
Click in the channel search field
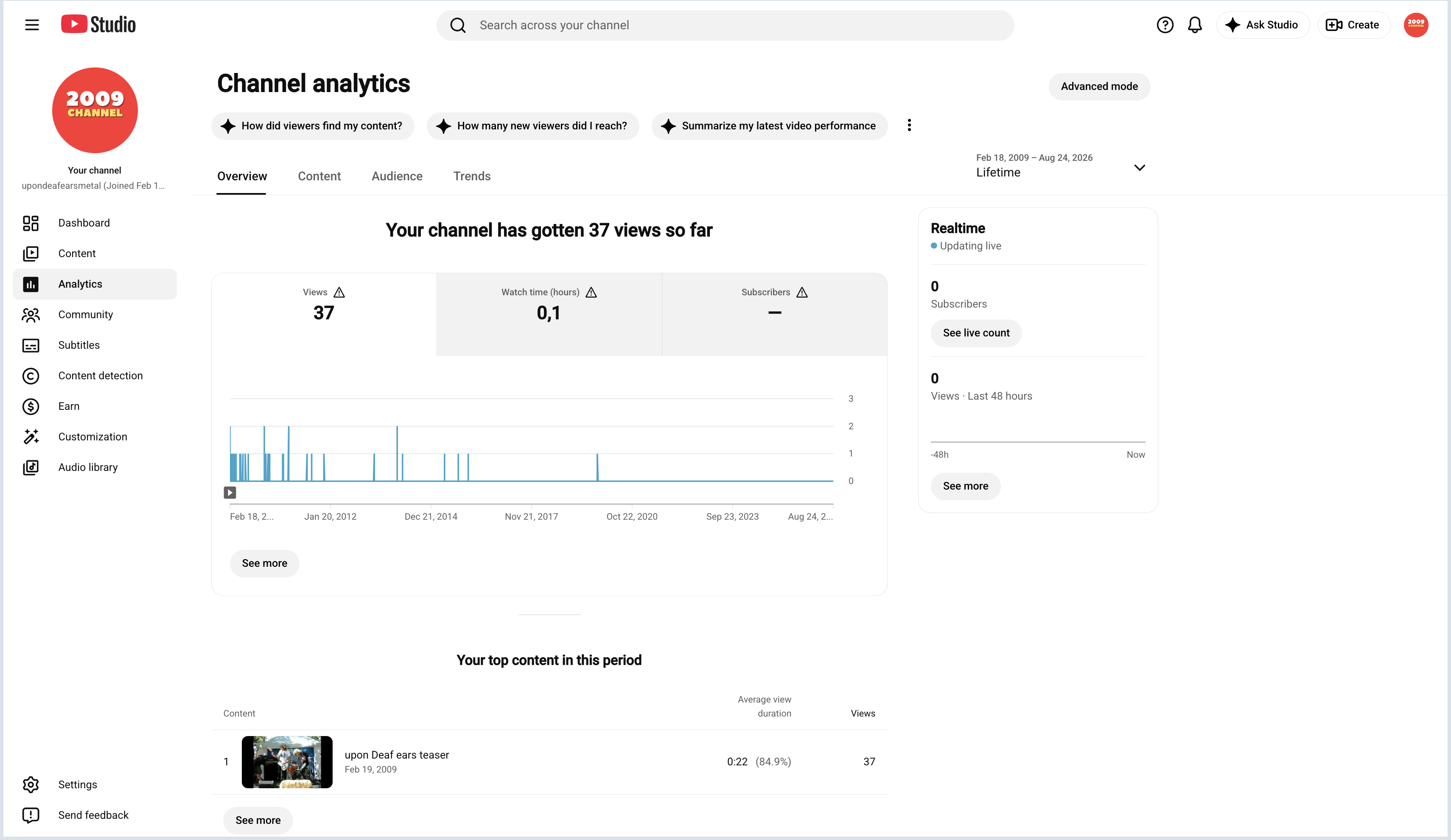pos(725,25)
